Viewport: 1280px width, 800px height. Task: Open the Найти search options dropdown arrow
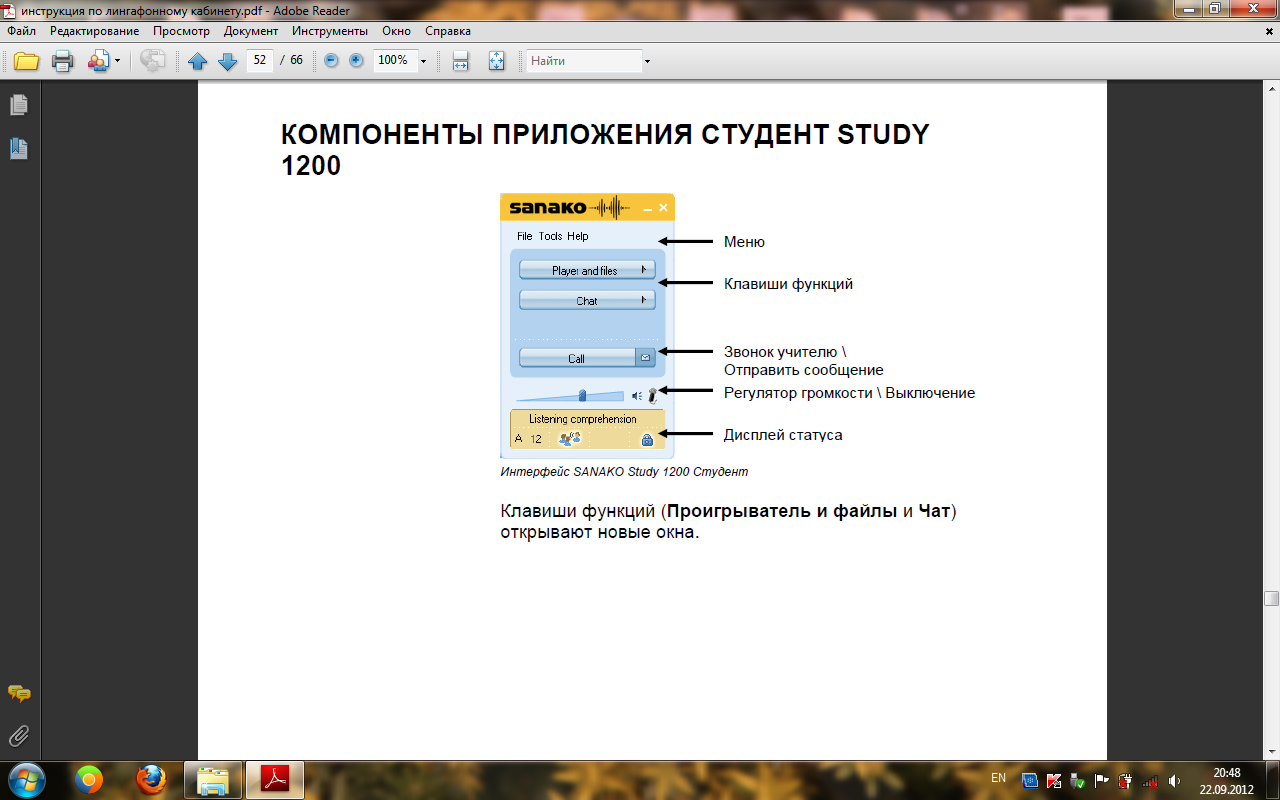pyautogui.click(x=647, y=61)
